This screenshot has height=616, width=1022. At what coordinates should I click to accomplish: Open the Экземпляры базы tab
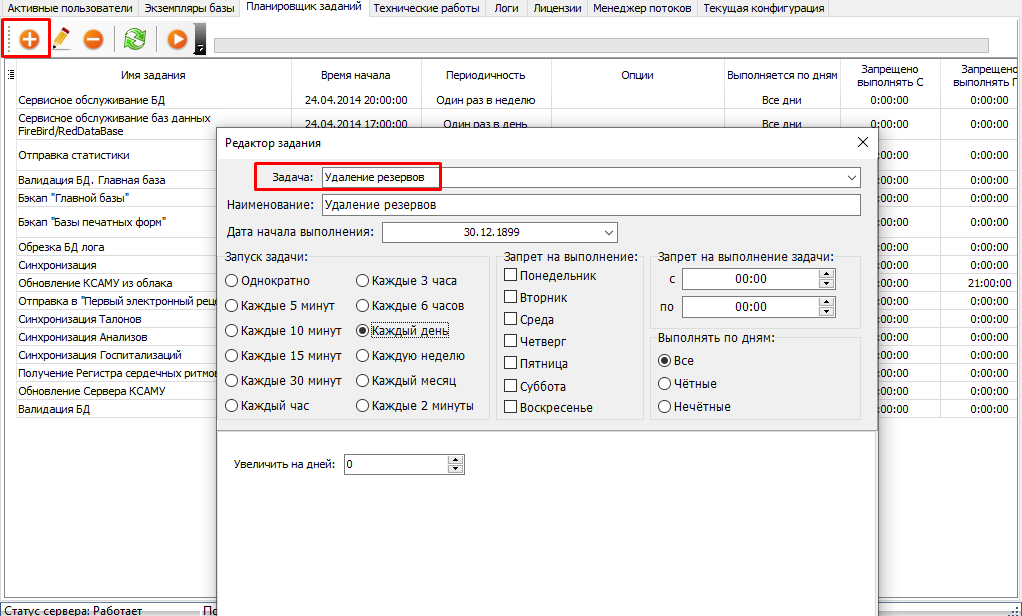click(x=189, y=8)
